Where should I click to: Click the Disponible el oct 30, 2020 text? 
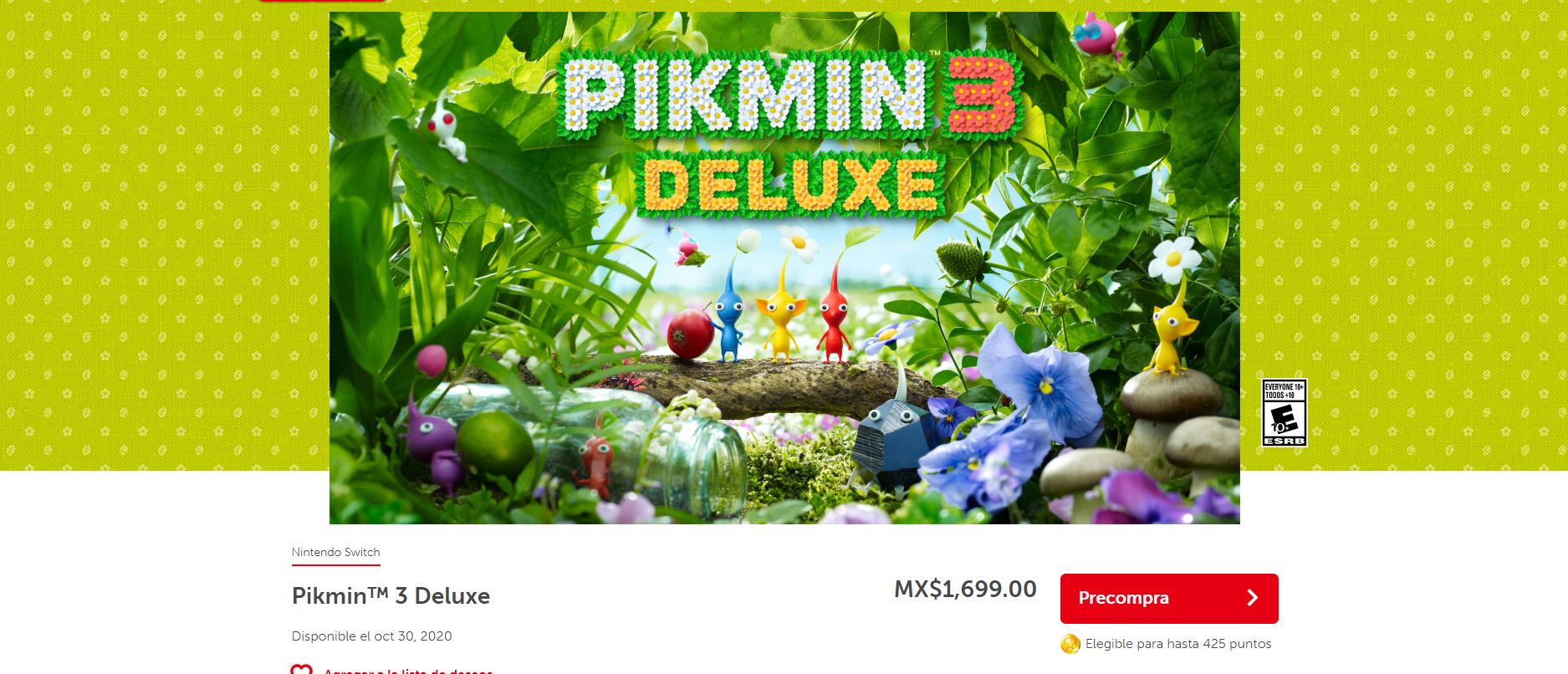[x=371, y=636]
